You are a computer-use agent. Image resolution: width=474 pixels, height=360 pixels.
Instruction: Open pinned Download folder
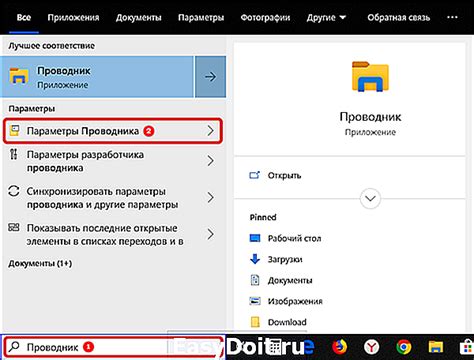pyautogui.click(x=287, y=322)
